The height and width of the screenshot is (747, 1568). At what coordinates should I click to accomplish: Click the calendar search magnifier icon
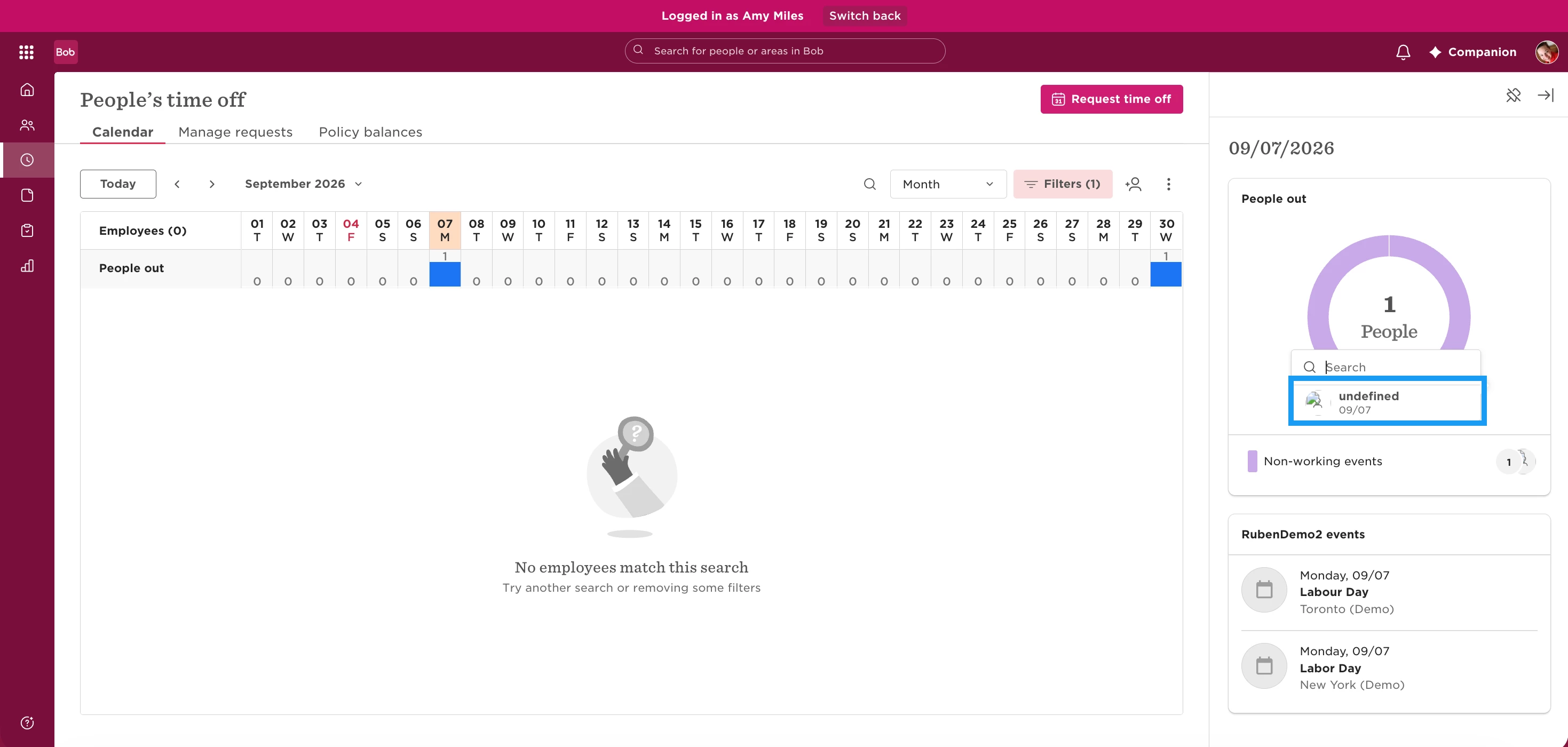pos(870,184)
